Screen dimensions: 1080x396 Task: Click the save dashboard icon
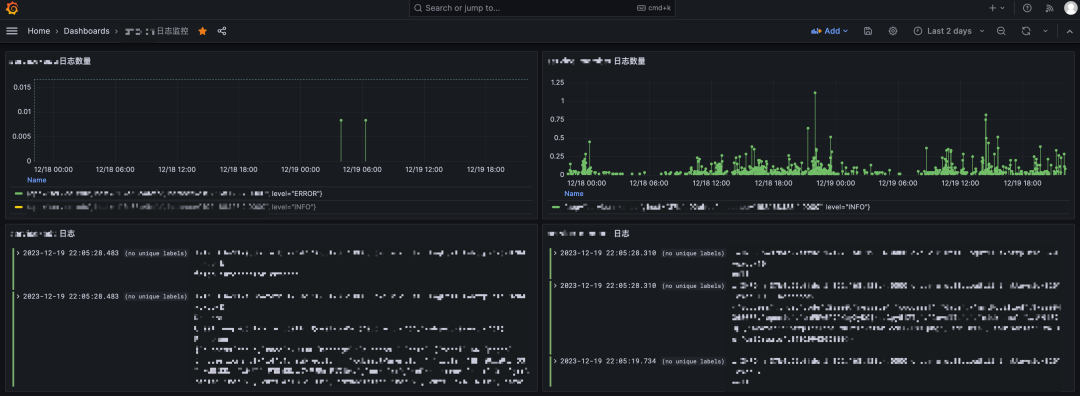[868, 31]
